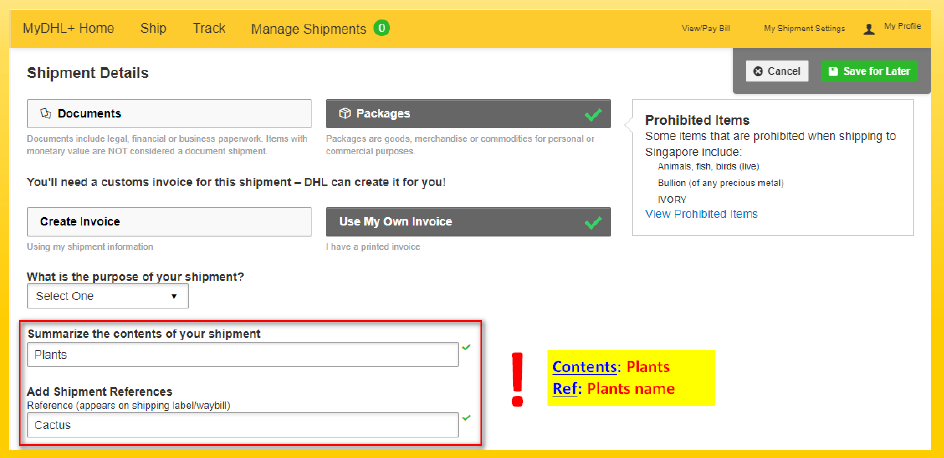The image size is (944, 458).
Task: Open the Ship menu
Action: 154,28
